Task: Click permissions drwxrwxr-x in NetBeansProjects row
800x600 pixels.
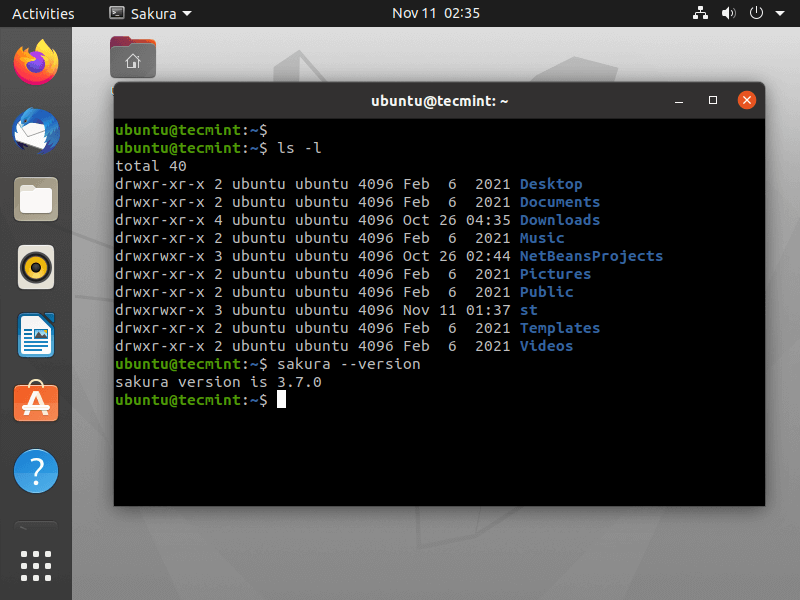Action: [160, 256]
